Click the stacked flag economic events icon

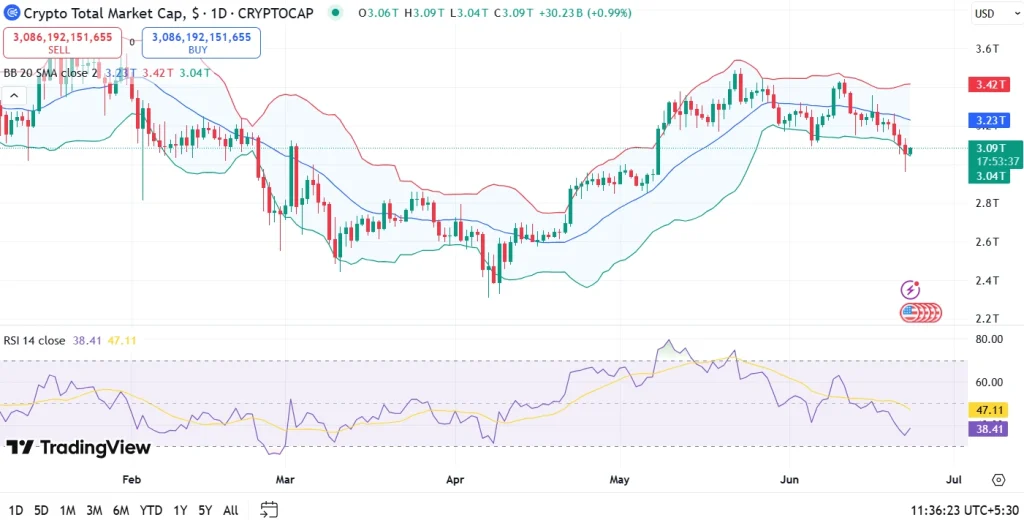click(919, 312)
